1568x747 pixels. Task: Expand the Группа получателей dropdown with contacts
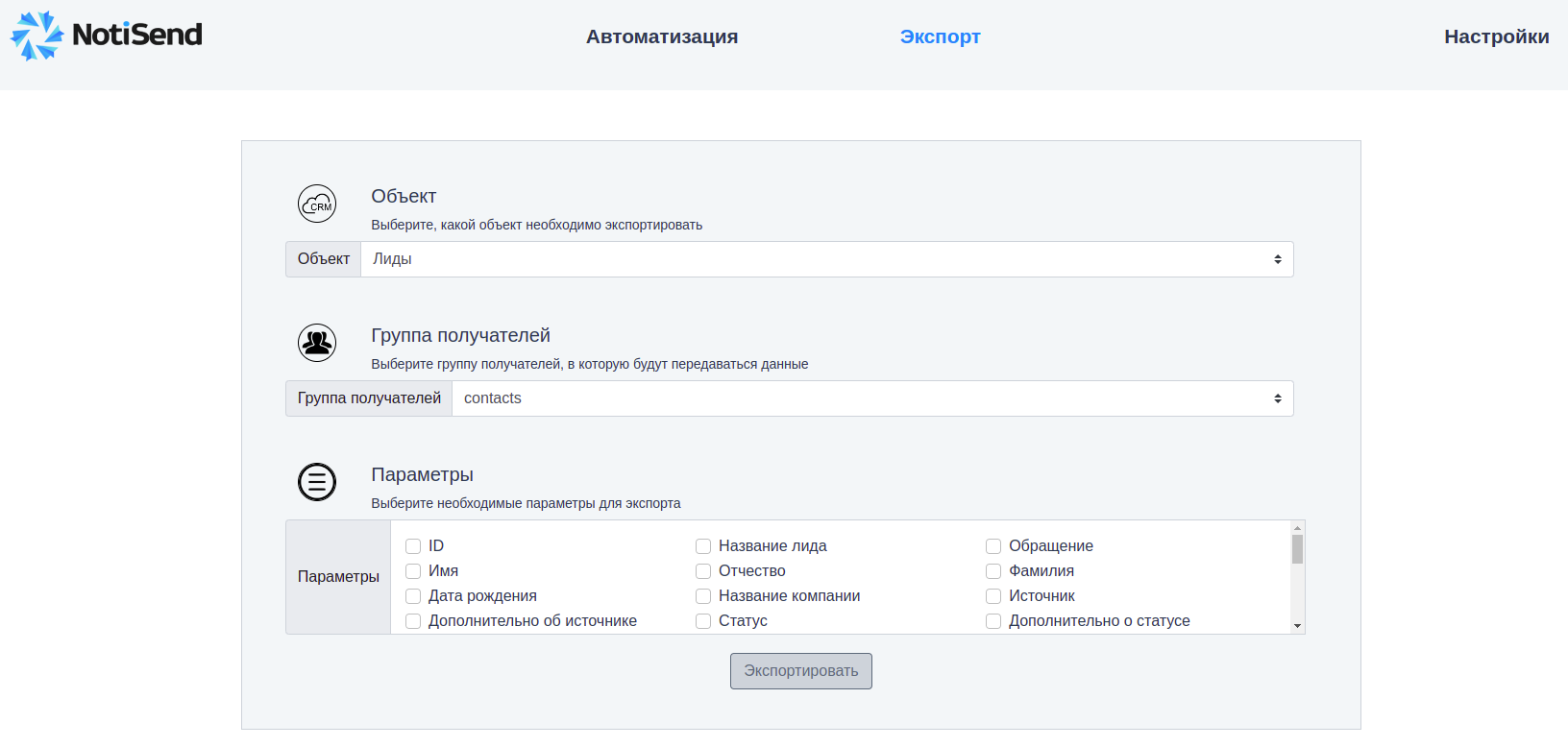point(872,398)
